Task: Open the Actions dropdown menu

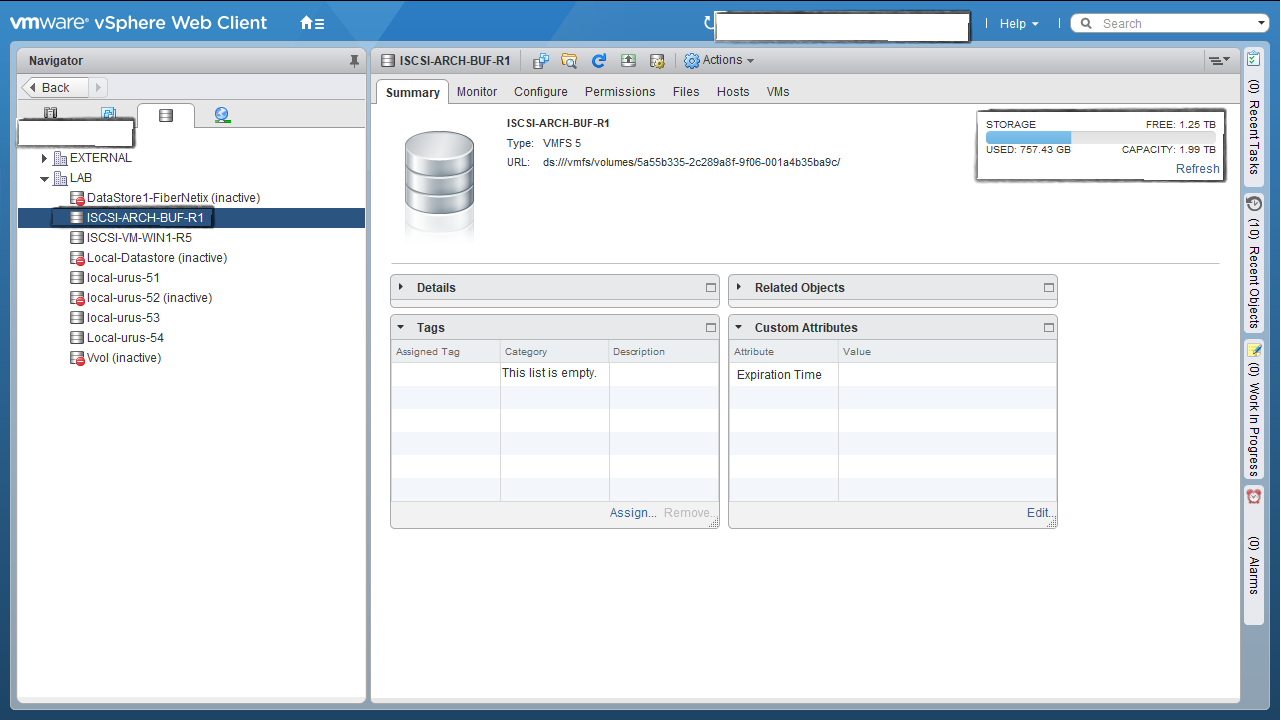Action: [x=720, y=61]
